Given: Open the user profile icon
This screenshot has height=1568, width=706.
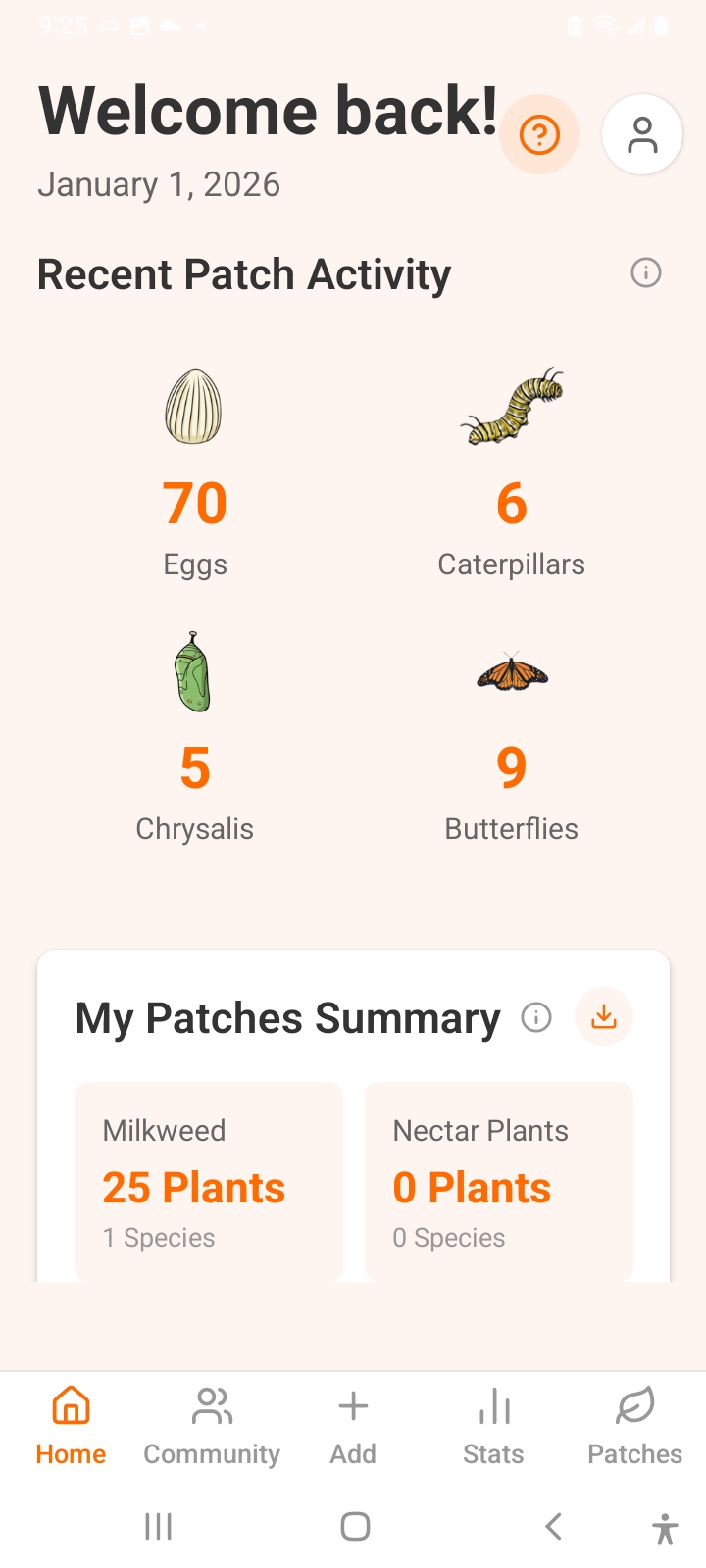Looking at the screenshot, I should click(642, 135).
